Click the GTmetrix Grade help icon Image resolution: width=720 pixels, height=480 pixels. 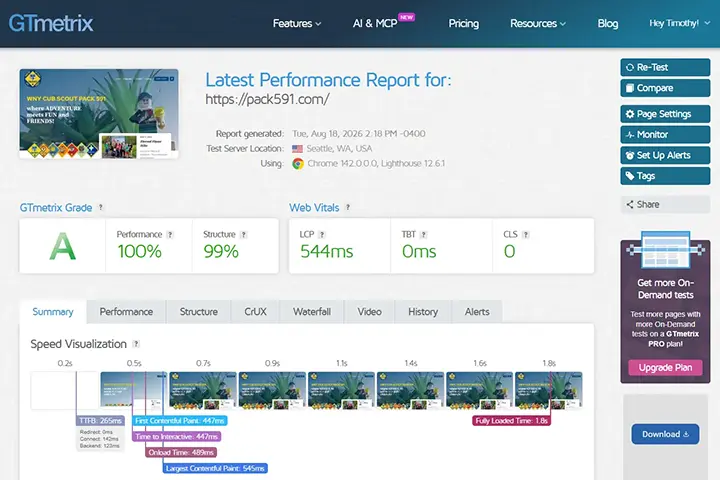(101, 207)
